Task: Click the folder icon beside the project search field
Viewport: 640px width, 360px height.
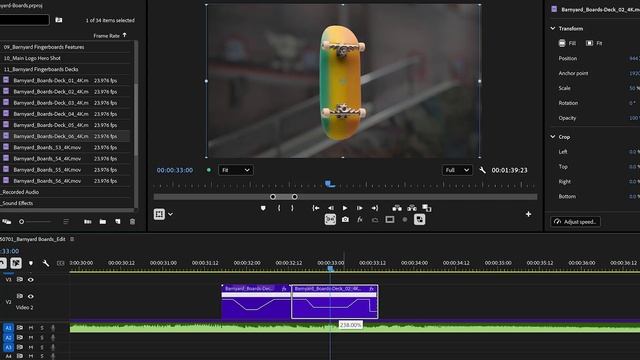Action: click(59, 20)
